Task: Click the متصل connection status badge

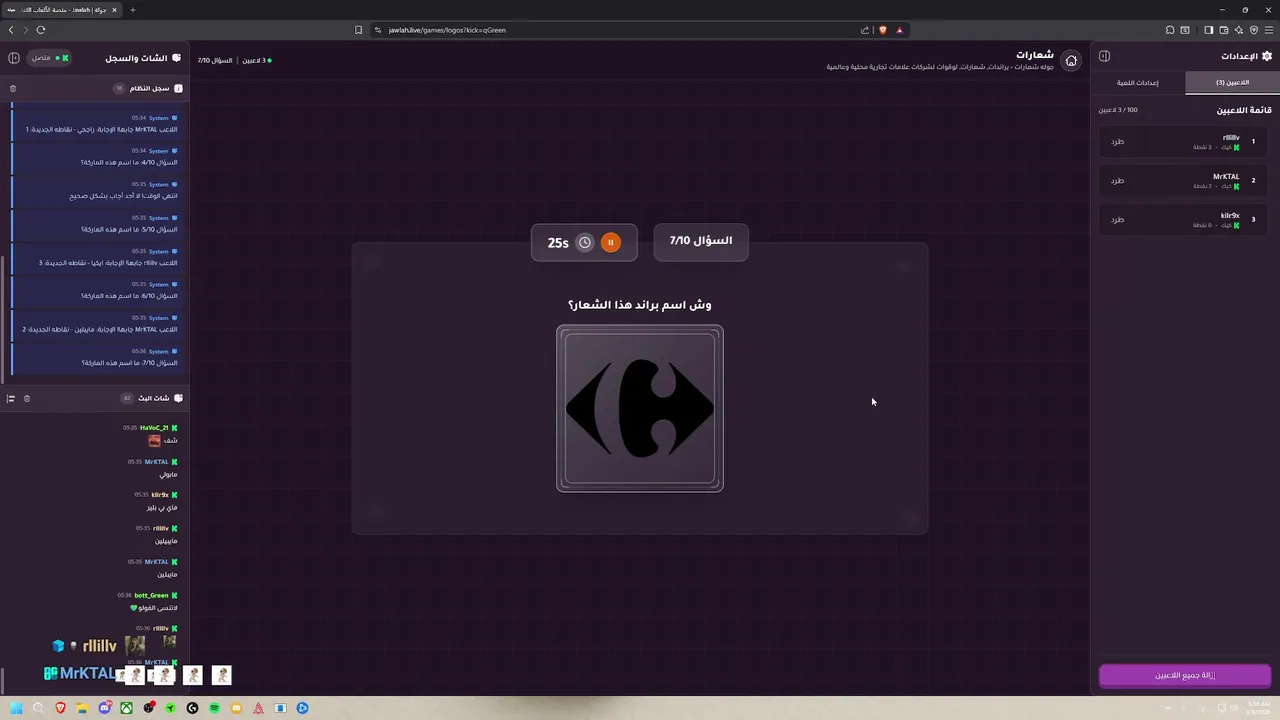Action: tap(50, 58)
